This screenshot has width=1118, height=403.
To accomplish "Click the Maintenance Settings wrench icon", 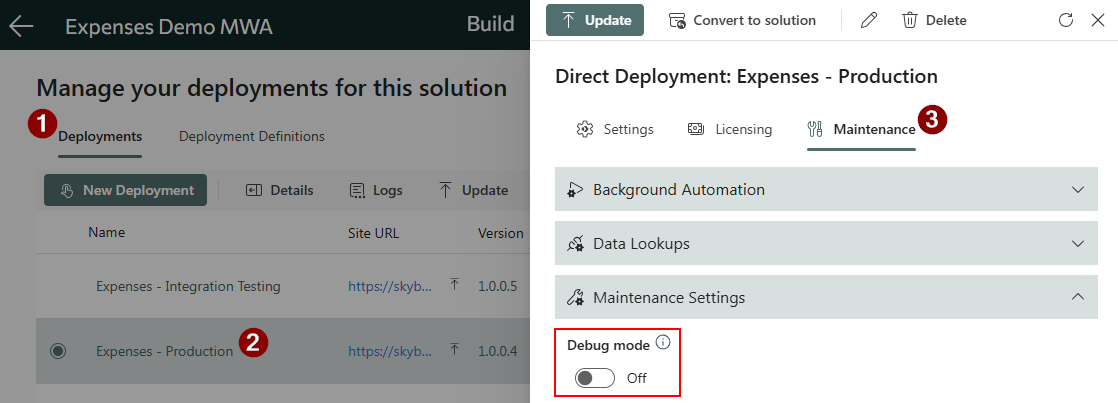I will pos(575,297).
